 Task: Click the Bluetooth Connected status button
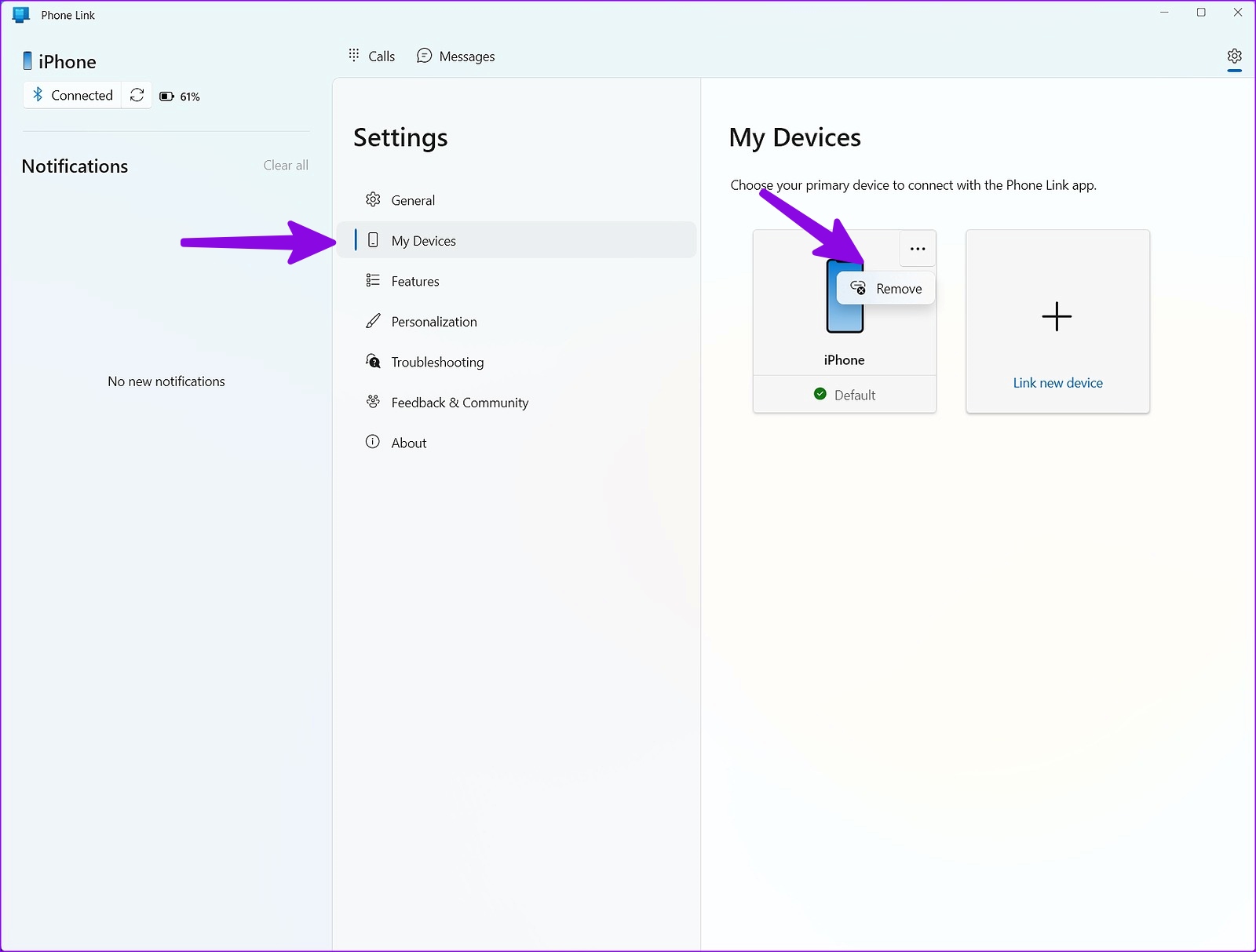(73, 95)
